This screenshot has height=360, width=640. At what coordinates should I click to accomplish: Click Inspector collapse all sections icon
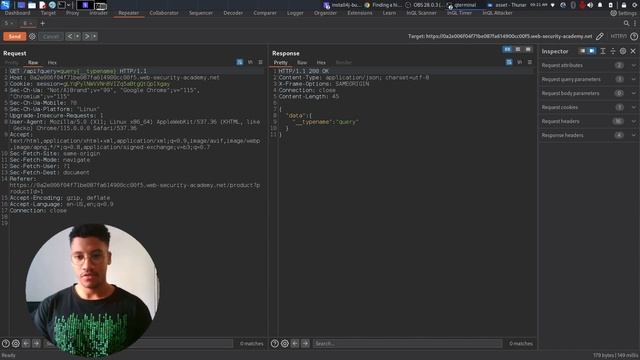(x=613, y=51)
